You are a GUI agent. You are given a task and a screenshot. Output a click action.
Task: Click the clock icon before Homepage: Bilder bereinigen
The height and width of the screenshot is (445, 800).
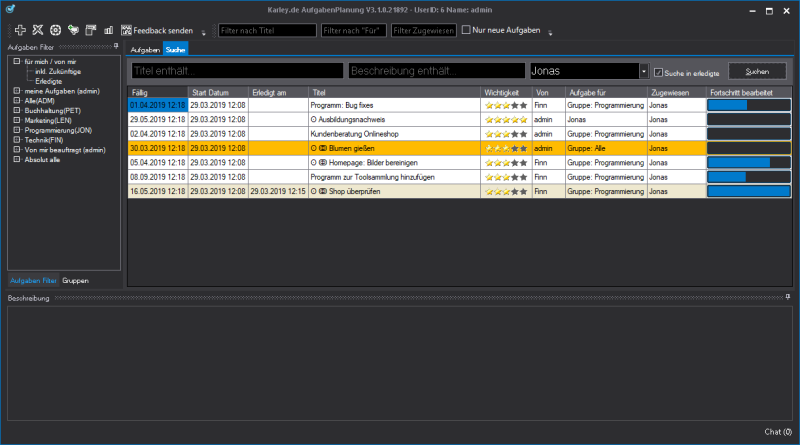click(x=314, y=163)
